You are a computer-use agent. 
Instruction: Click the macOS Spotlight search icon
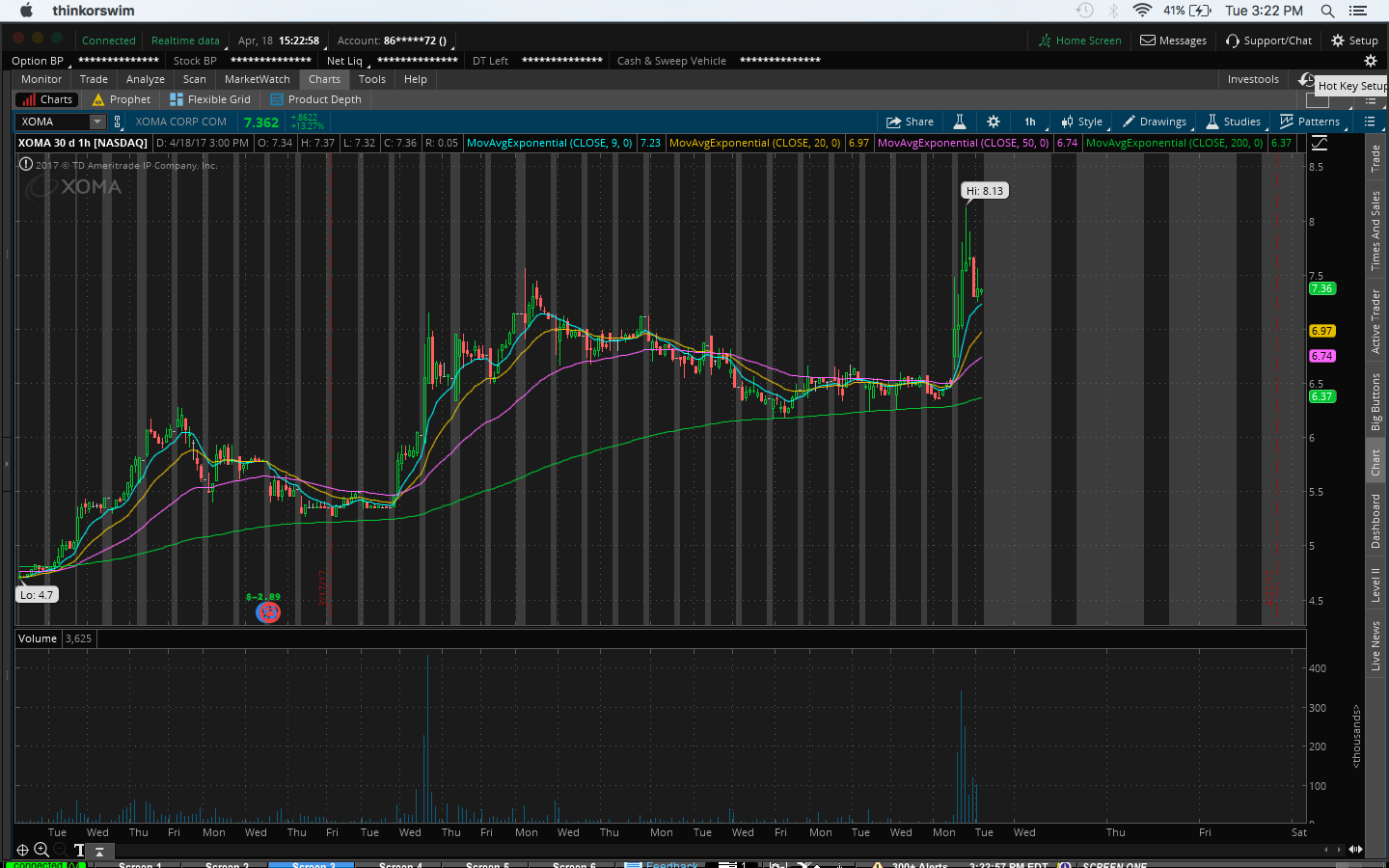[1327, 11]
